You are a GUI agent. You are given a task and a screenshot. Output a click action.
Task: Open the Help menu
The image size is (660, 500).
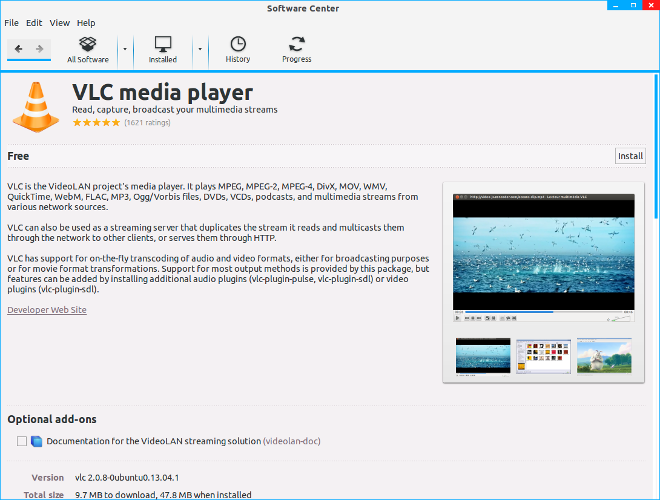coord(86,23)
